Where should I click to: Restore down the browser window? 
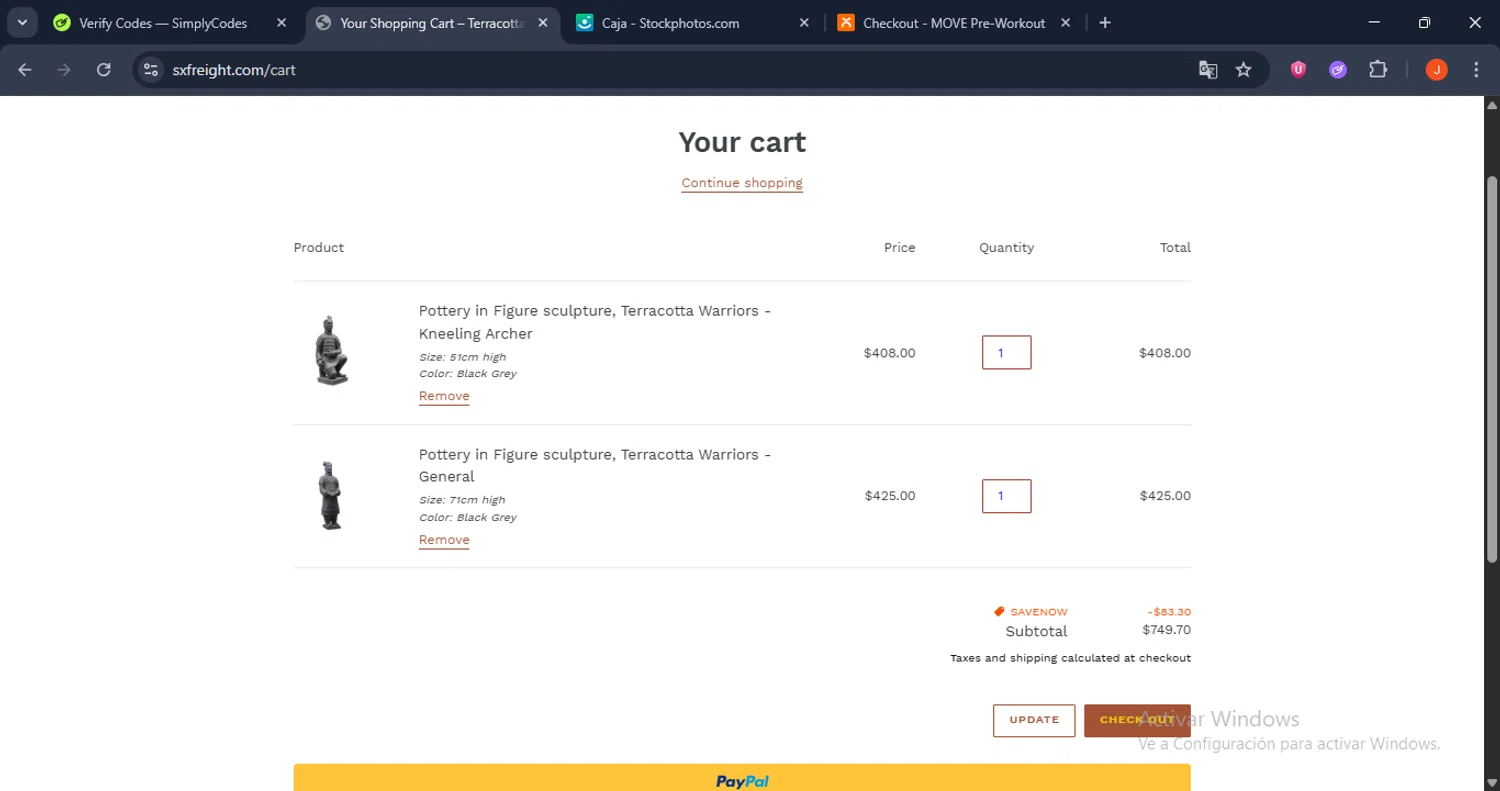click(1424, 23)
